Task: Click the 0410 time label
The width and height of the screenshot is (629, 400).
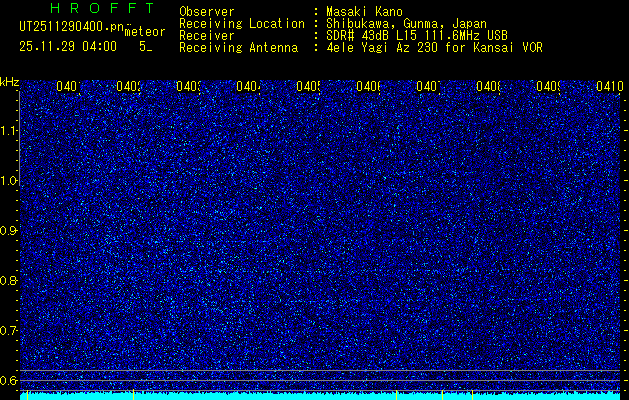Action: coord(609,86)
